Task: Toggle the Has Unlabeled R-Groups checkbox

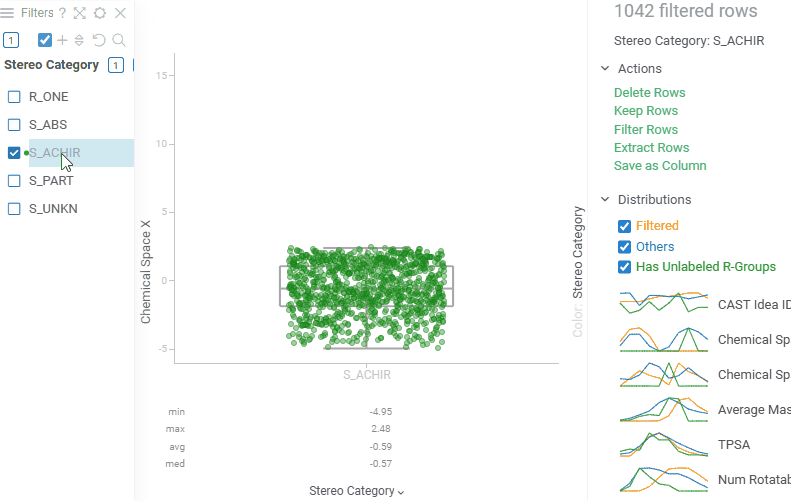Action: [x=625, y=267]
